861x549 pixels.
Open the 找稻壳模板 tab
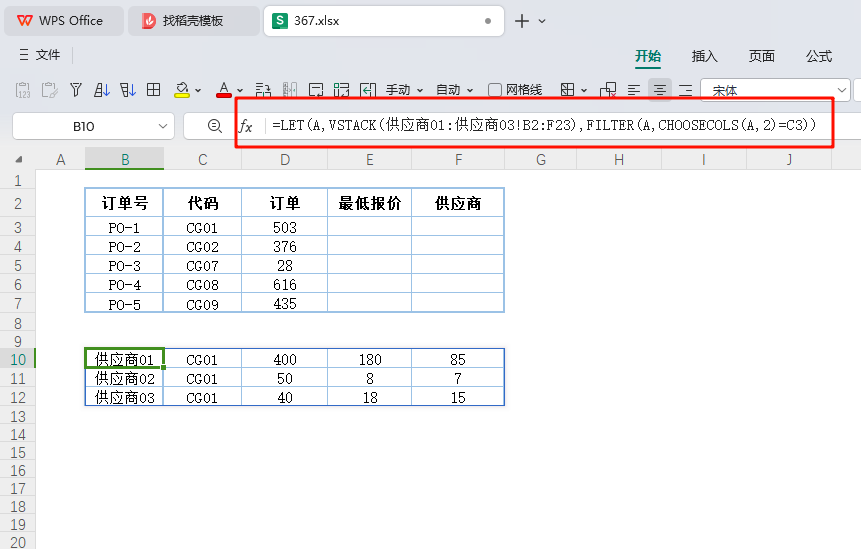(x=193, y=21)
